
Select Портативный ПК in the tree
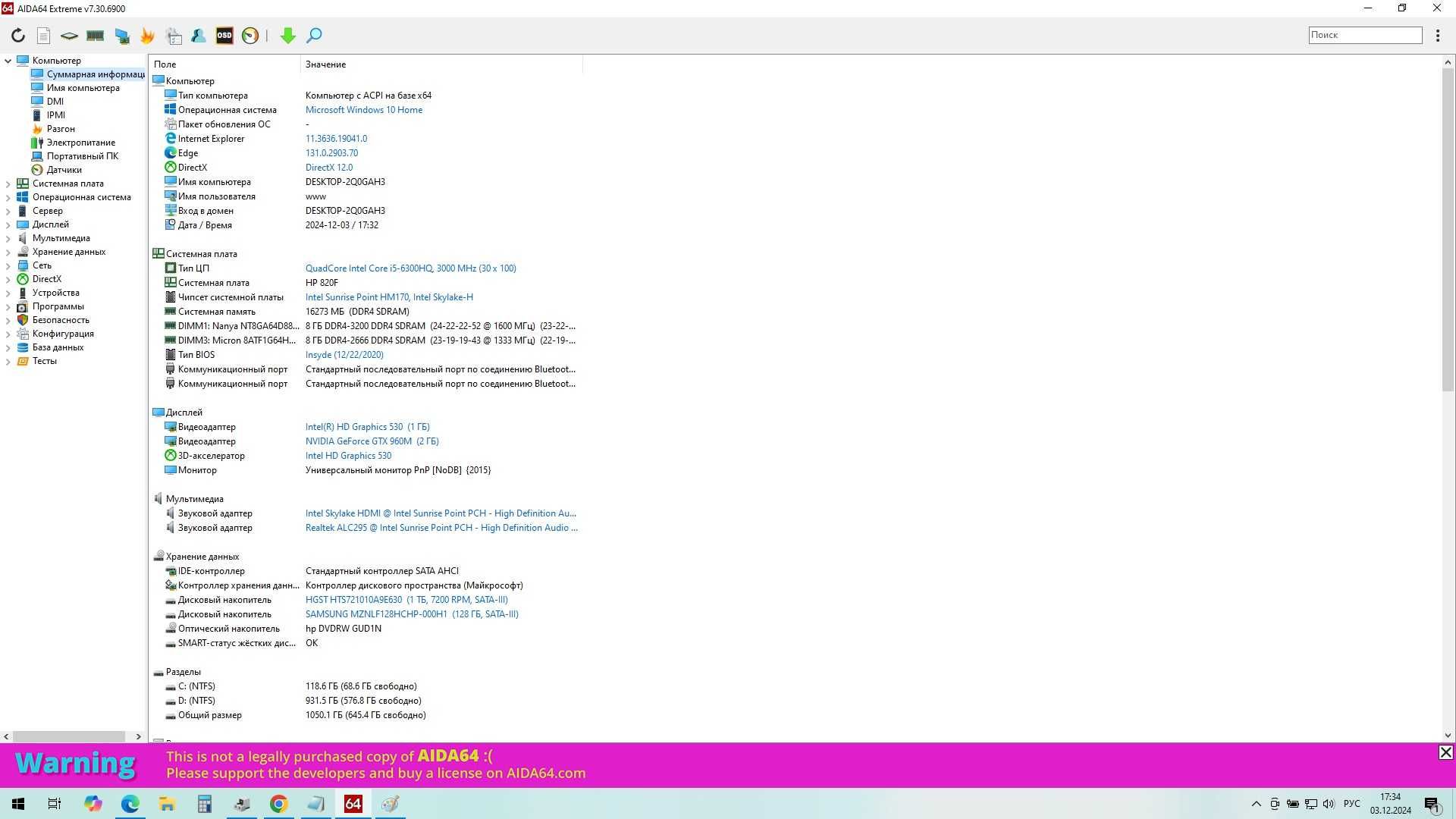82,156
